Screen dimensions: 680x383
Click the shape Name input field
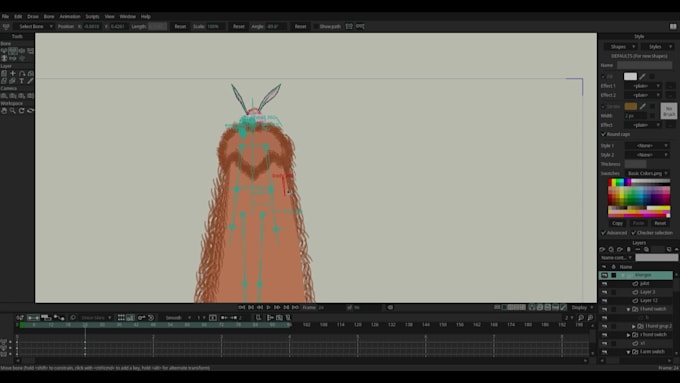click(644, 65)
